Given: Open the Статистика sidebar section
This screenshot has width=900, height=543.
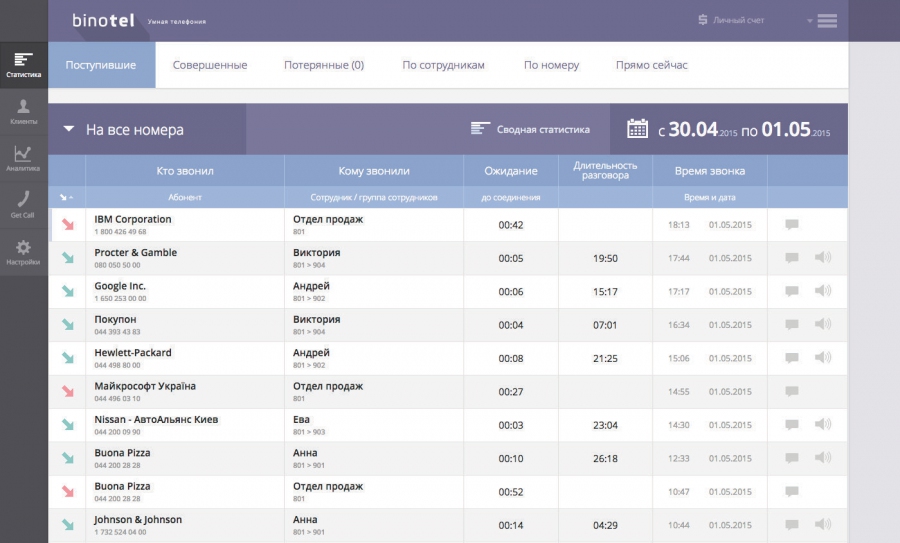Looking at the screenshot, I should click(24, 65).
